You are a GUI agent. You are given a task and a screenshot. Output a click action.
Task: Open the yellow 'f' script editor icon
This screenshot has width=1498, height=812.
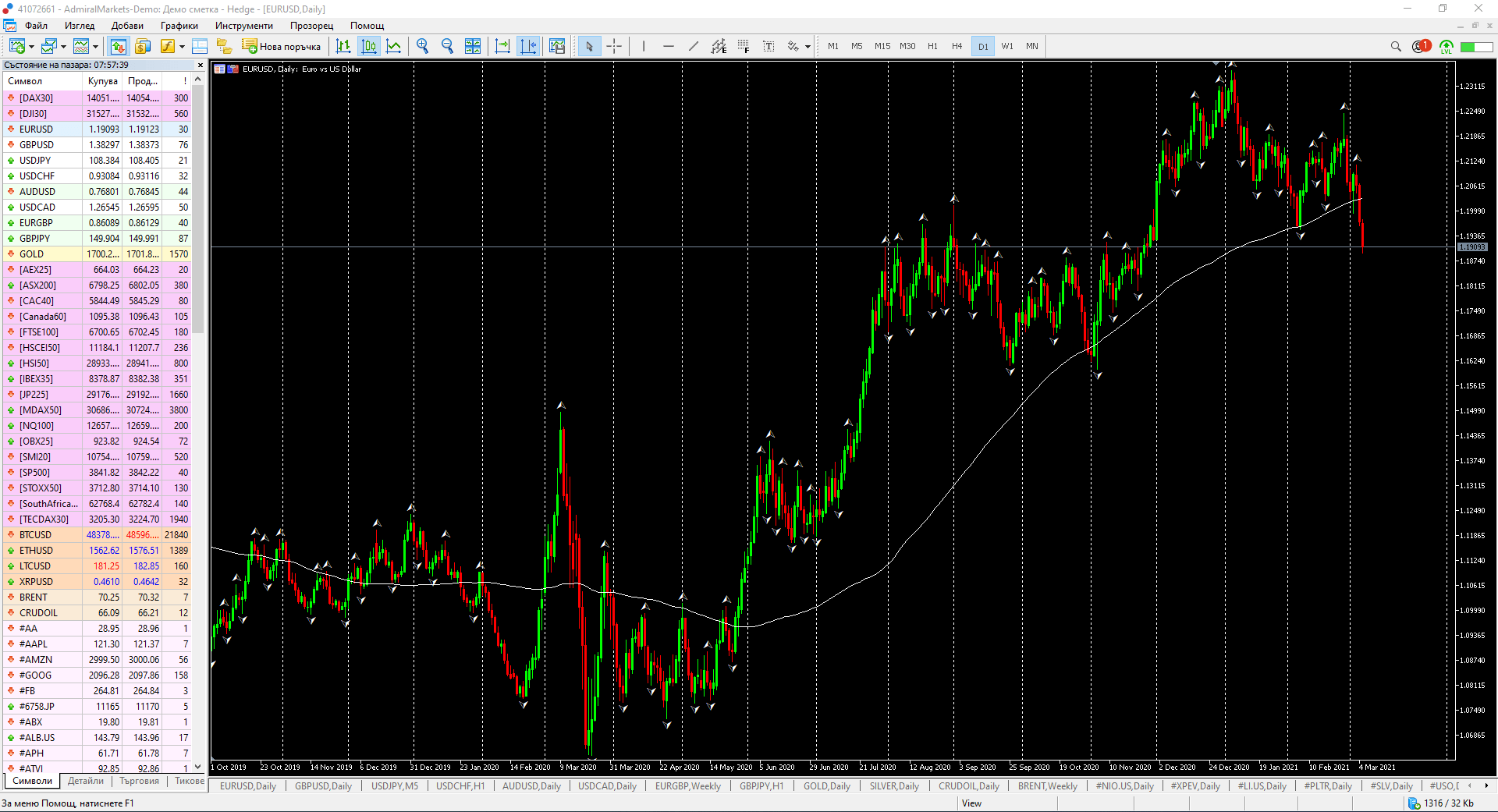[168, 46]
